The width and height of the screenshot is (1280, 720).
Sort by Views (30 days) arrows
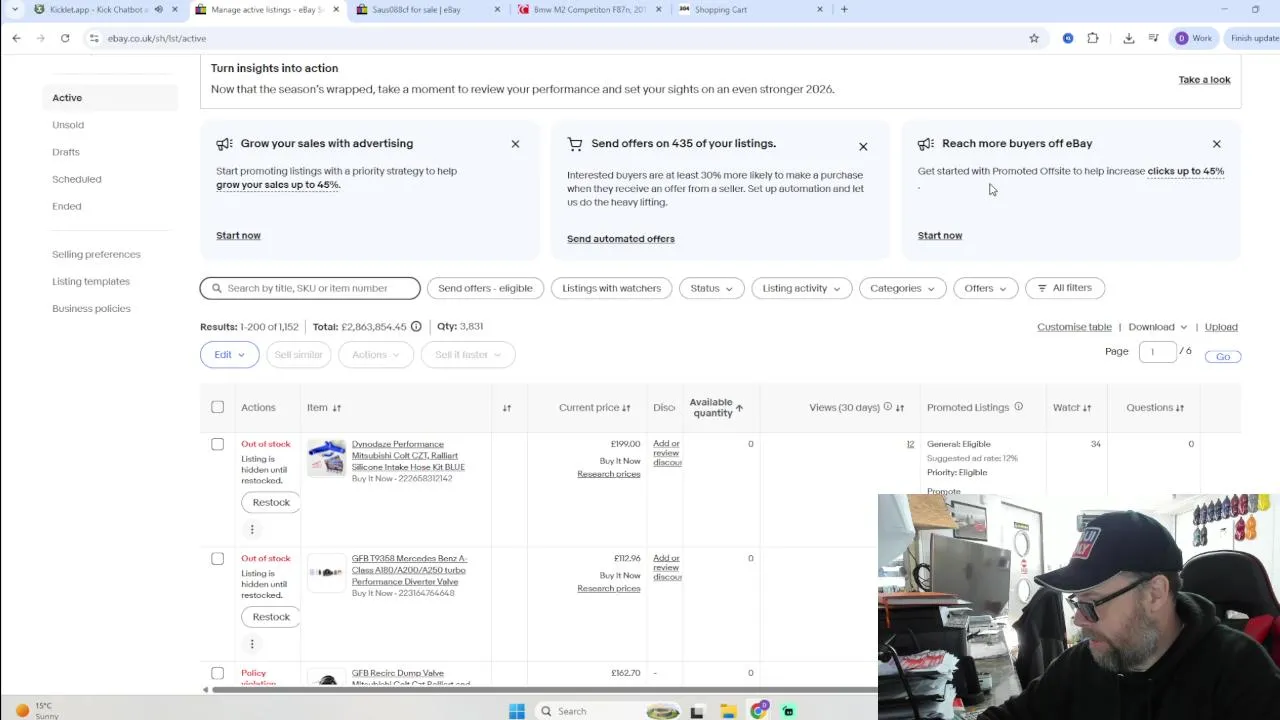coord(899,408)
